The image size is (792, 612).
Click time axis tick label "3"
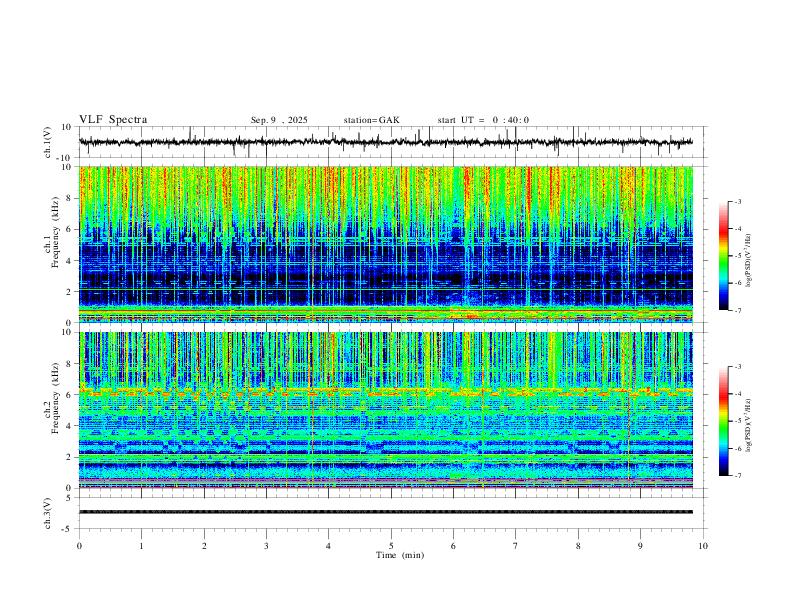pyautogui.click(x=266, y=546)
